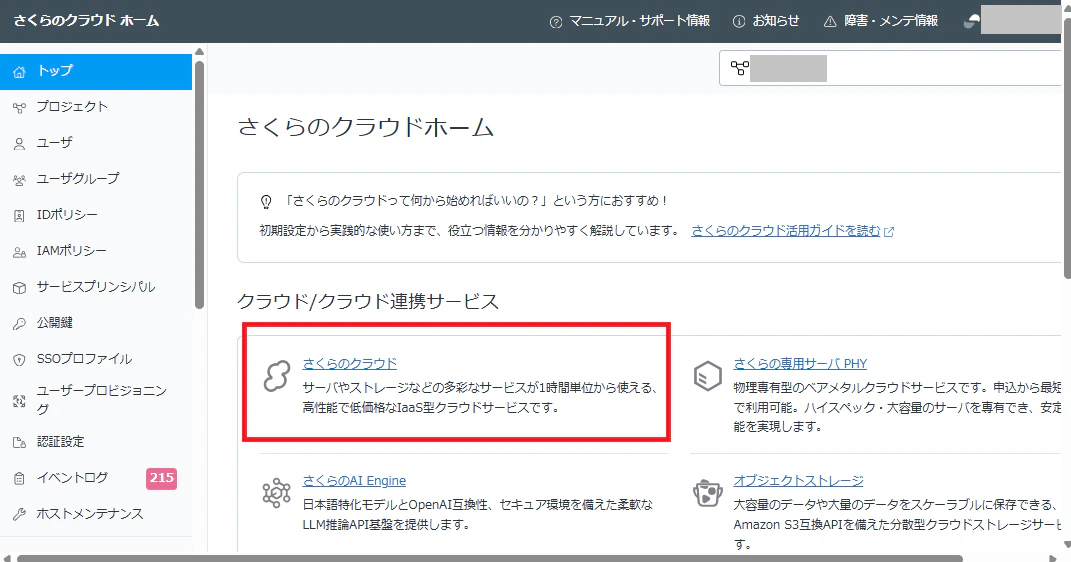This screenshot has width=1071, height=562.
Task: Click the horizontal scrollbar left arrow
Action: coord(7,558)
